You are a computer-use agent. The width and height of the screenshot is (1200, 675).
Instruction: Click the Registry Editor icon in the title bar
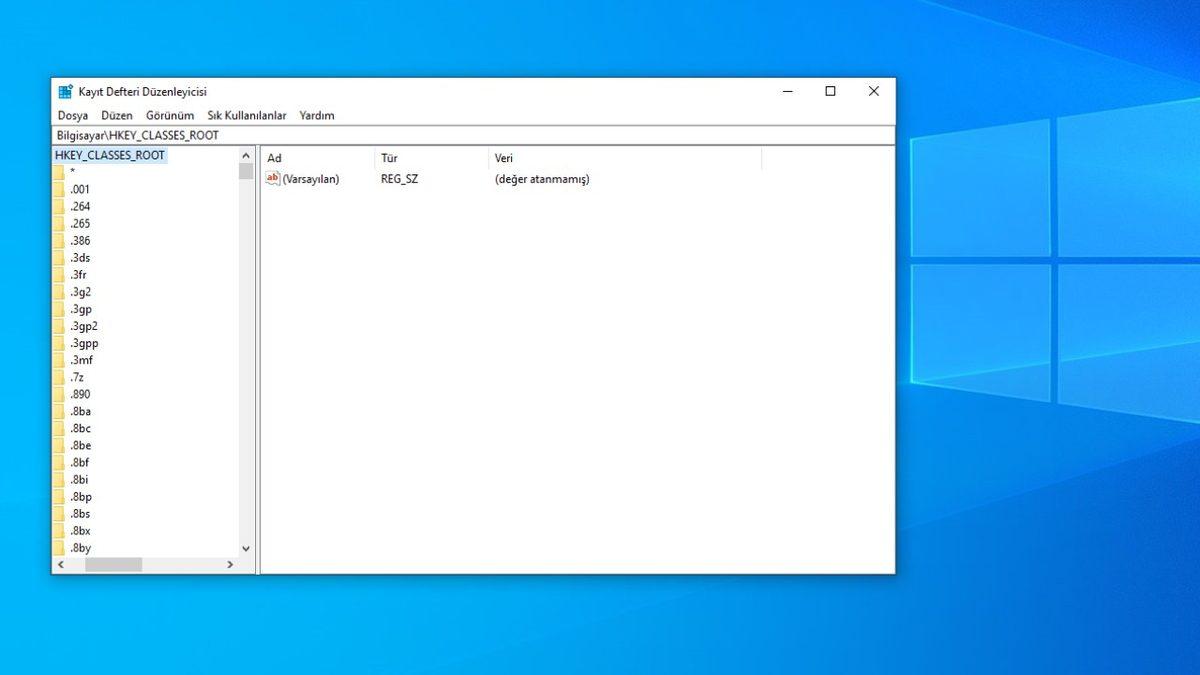coord(66,91)
